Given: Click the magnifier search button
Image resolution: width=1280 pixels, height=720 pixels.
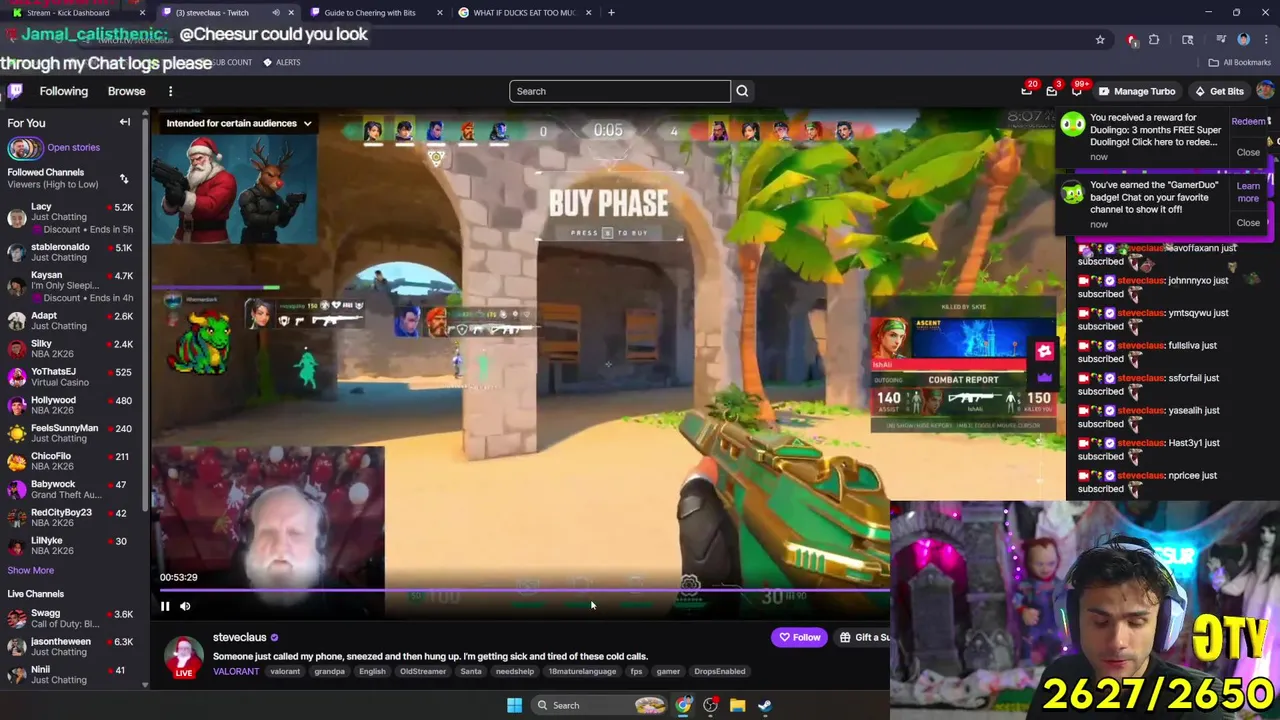Looking at the screenshot, I should coord(742,91).
